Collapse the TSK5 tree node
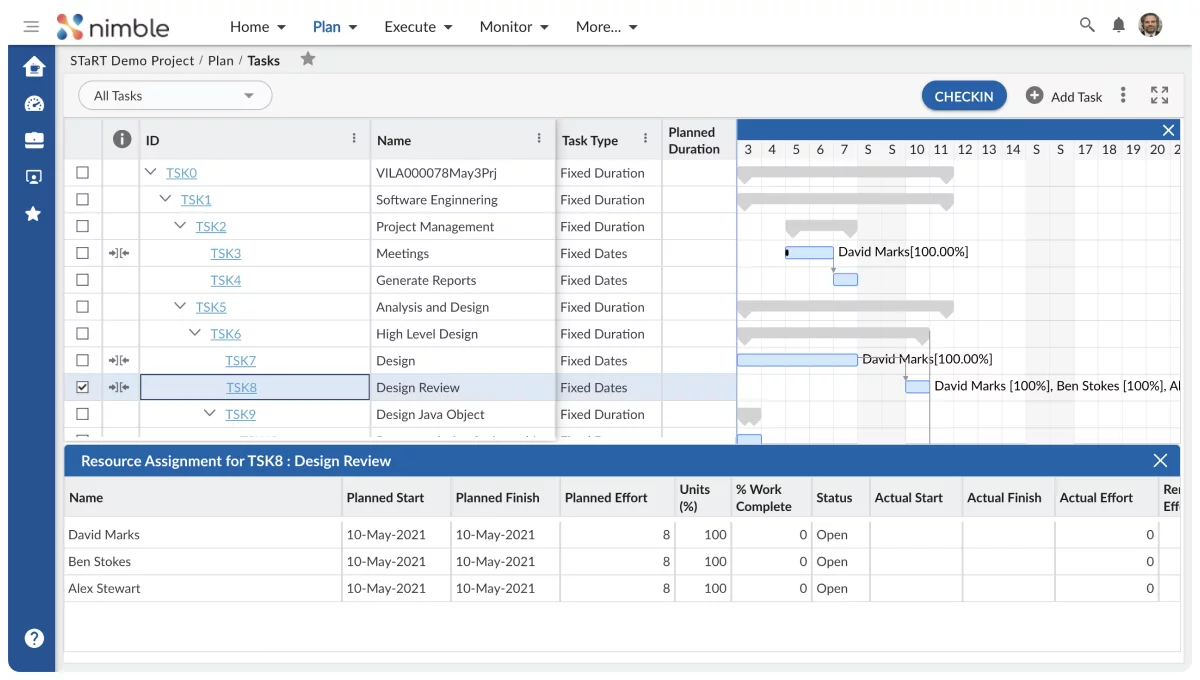 (180, 307)
